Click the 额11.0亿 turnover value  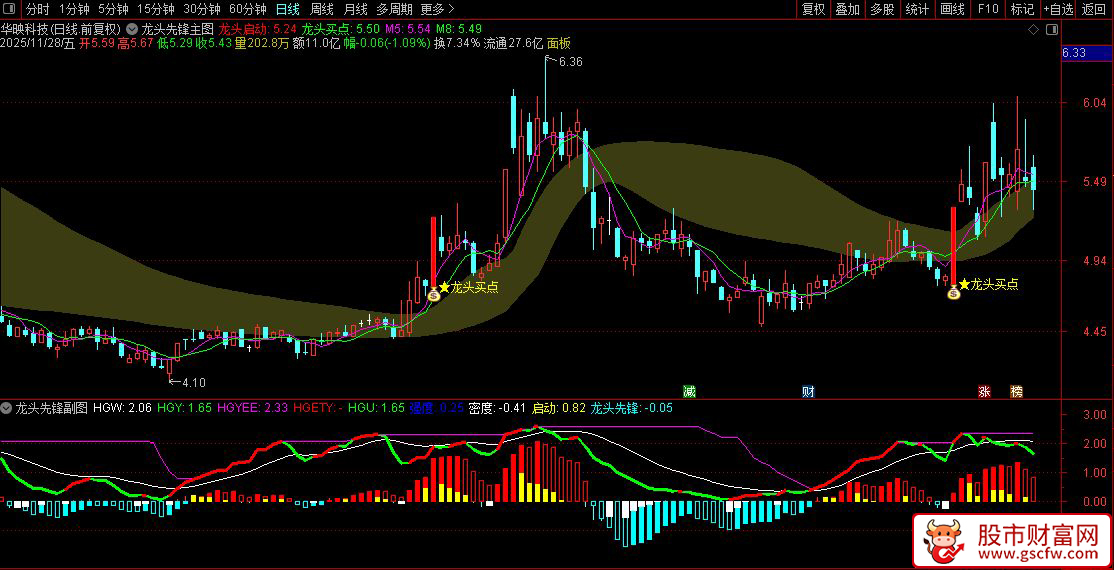[x=316, y=43]
